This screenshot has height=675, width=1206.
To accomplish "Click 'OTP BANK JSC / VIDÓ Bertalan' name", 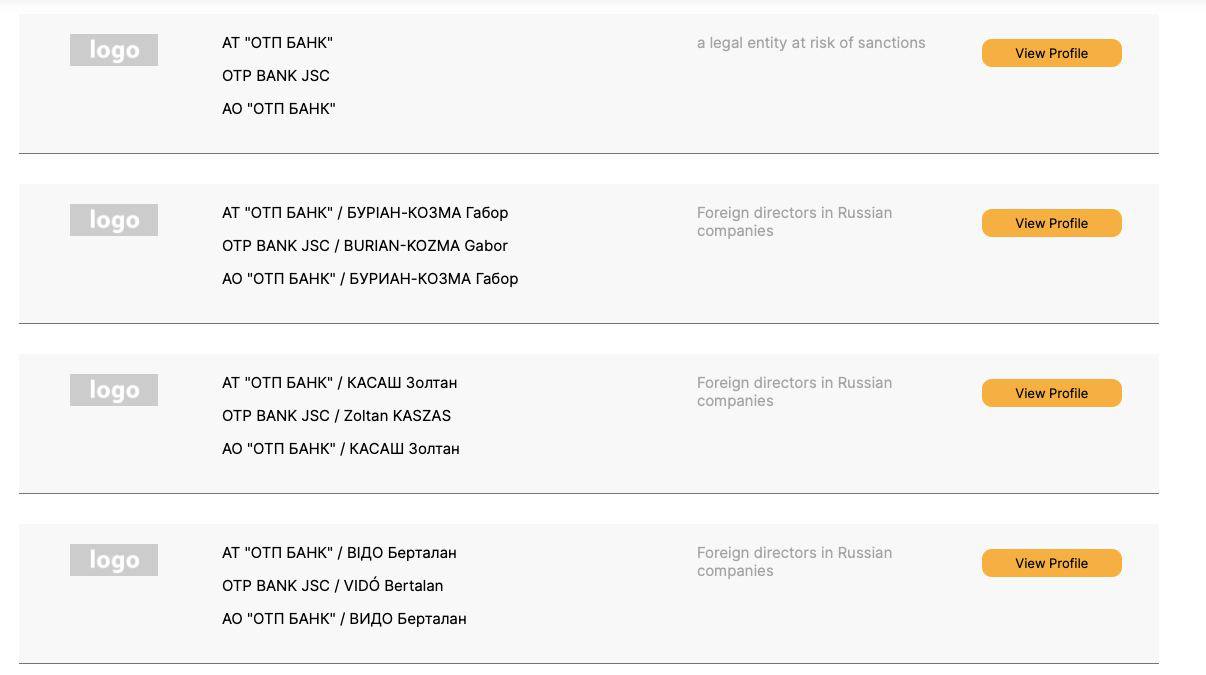I will [332, 586].
